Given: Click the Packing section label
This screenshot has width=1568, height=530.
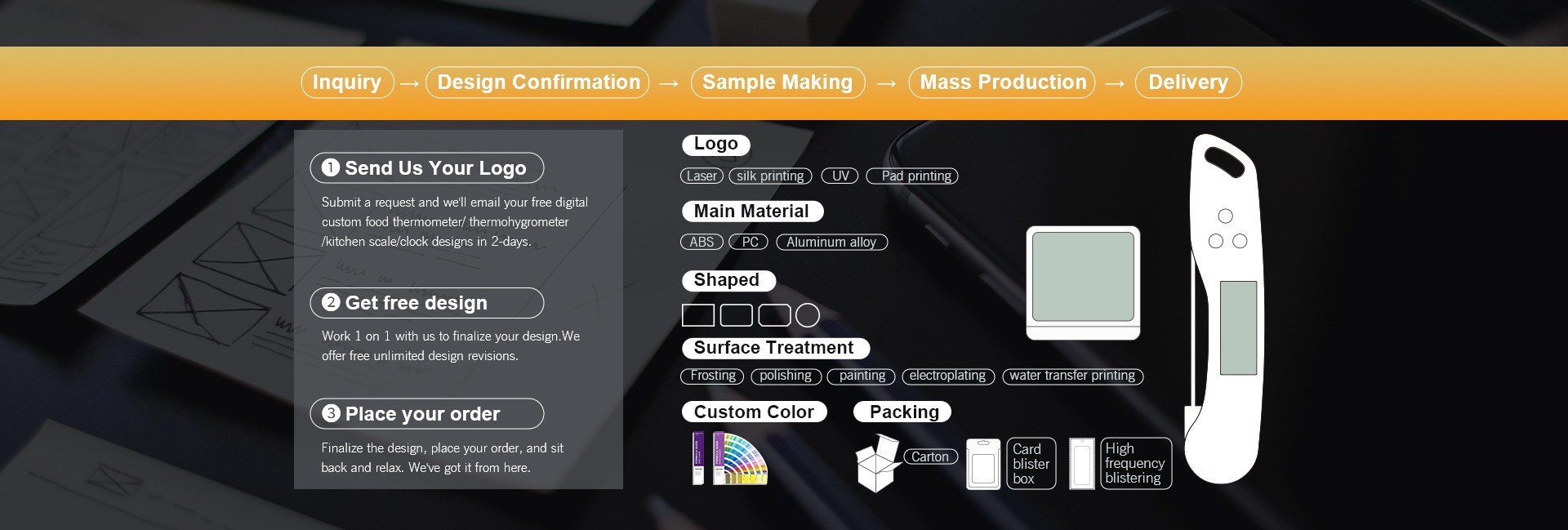Looking at the screenshot, I should 902,412.
